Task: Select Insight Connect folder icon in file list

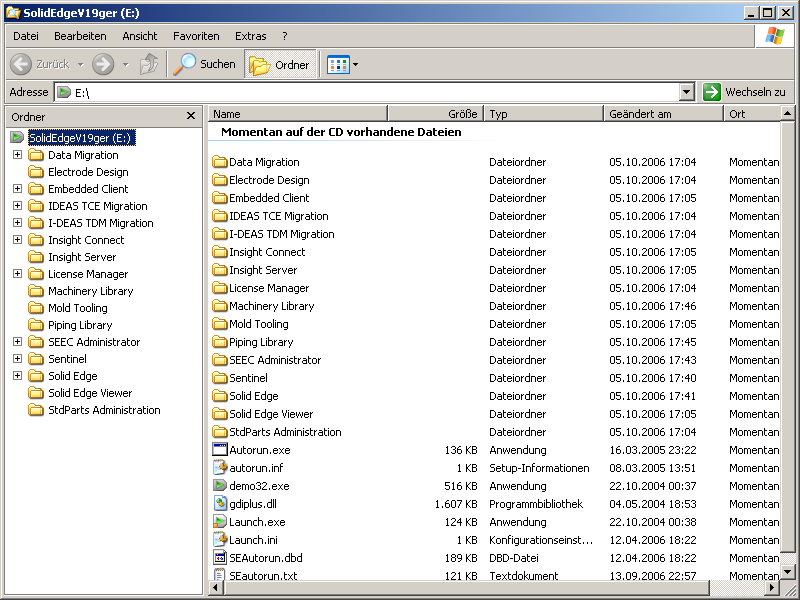Action: point(220,252)
